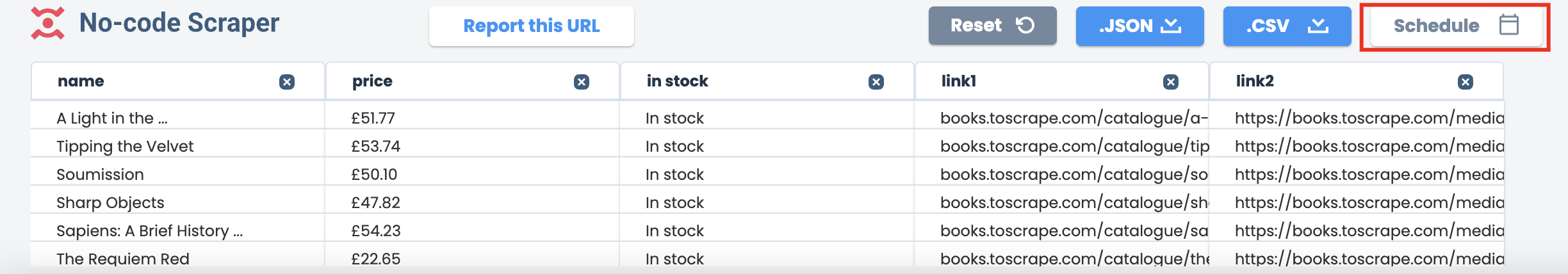Remove the price column
The image size is (1568, 274).
pos(582,82)
